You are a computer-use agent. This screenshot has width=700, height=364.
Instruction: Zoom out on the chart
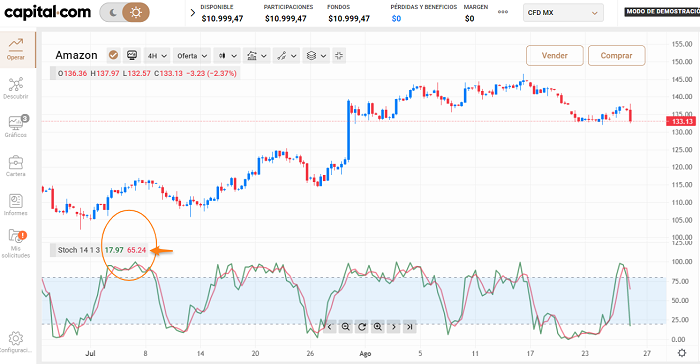tap(346, 327)
